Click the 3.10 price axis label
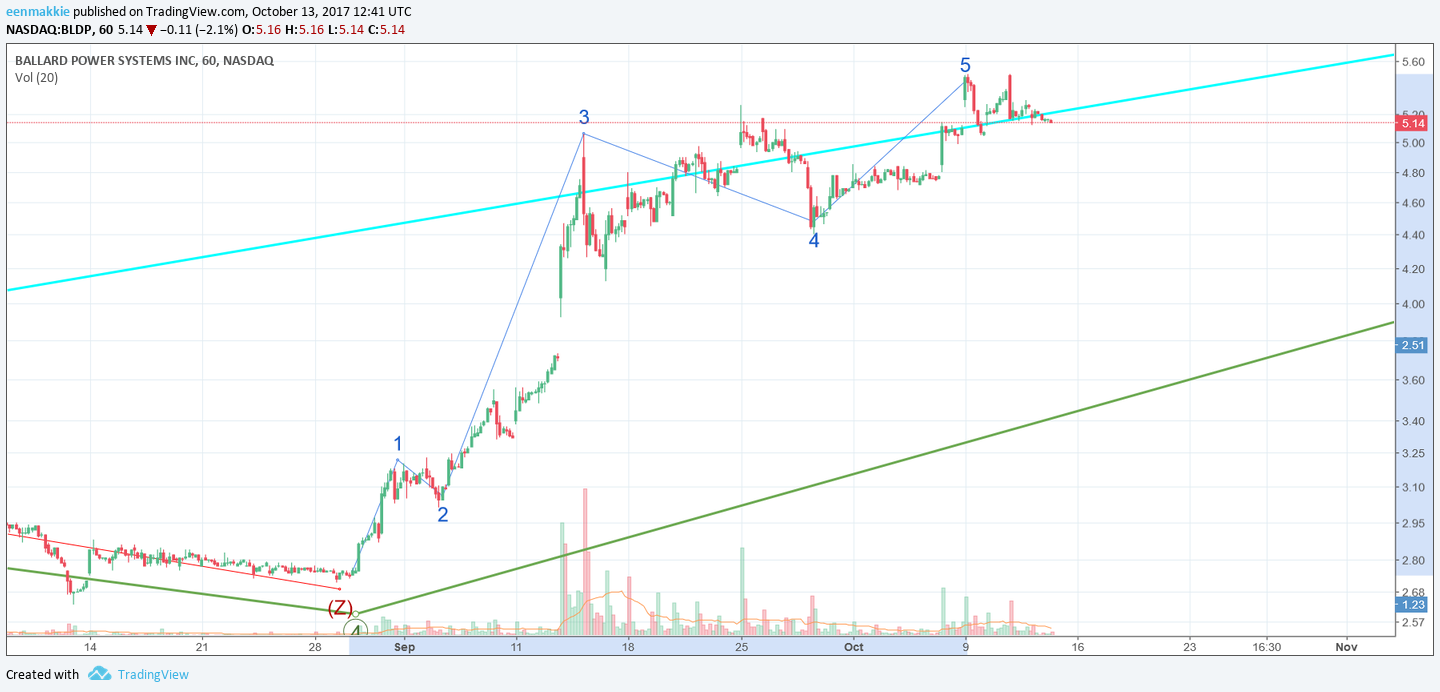 point(1413,487)
